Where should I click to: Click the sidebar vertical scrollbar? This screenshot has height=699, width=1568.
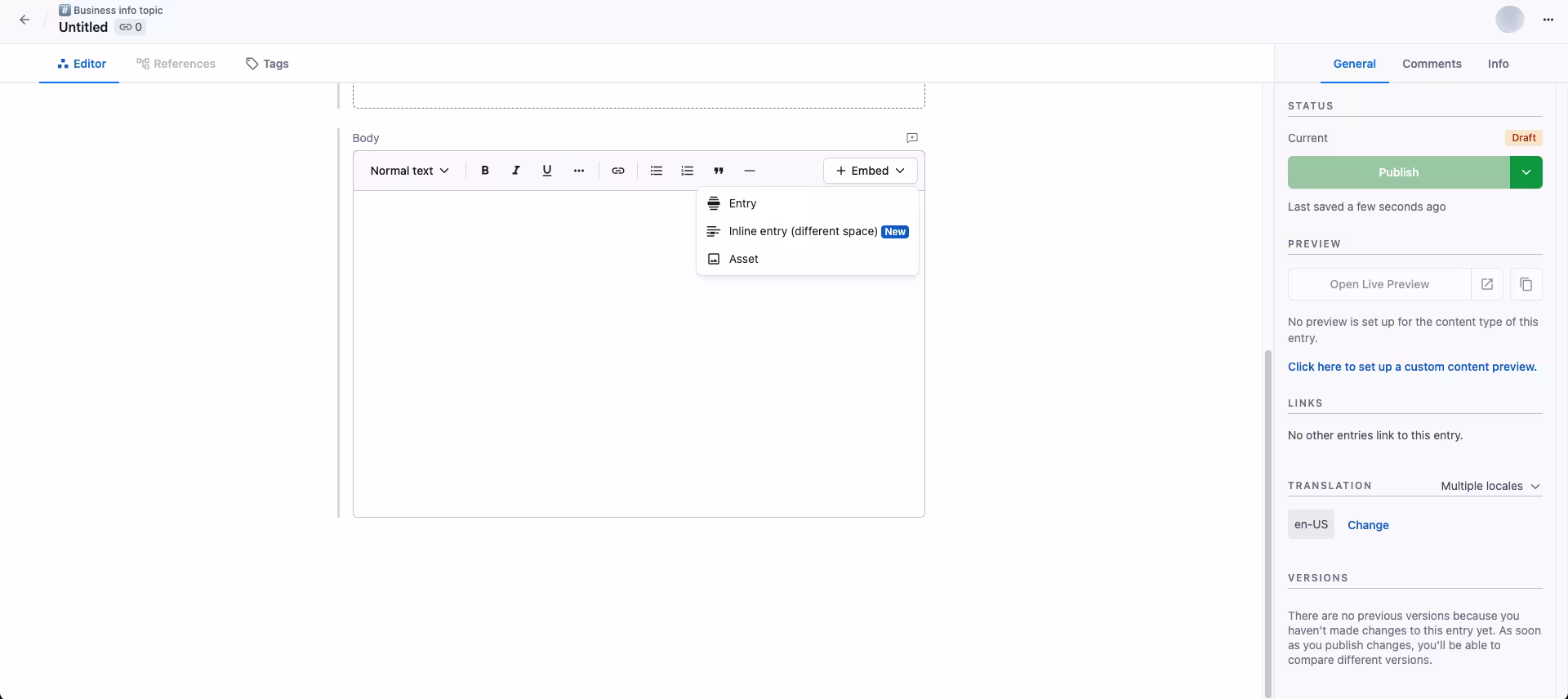[1267, 523]
